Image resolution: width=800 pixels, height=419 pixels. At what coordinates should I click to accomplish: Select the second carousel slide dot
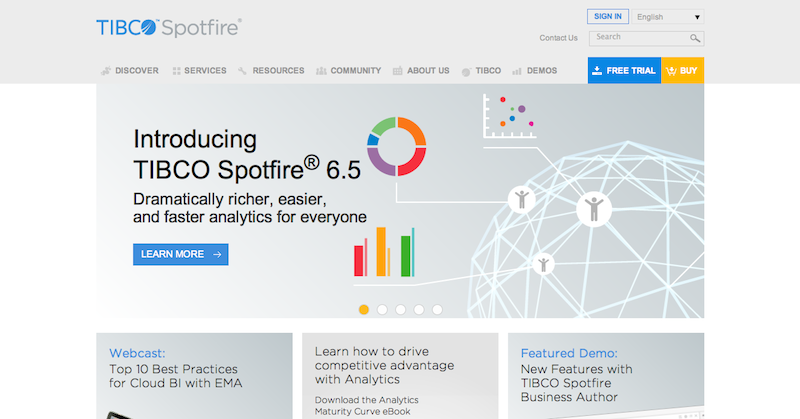(x=382, y=309)
